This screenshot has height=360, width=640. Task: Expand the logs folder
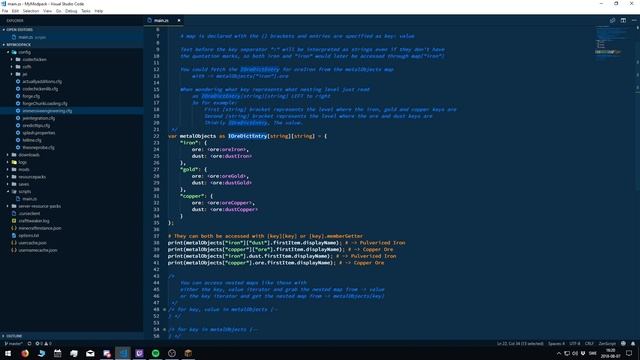[22, 162]
